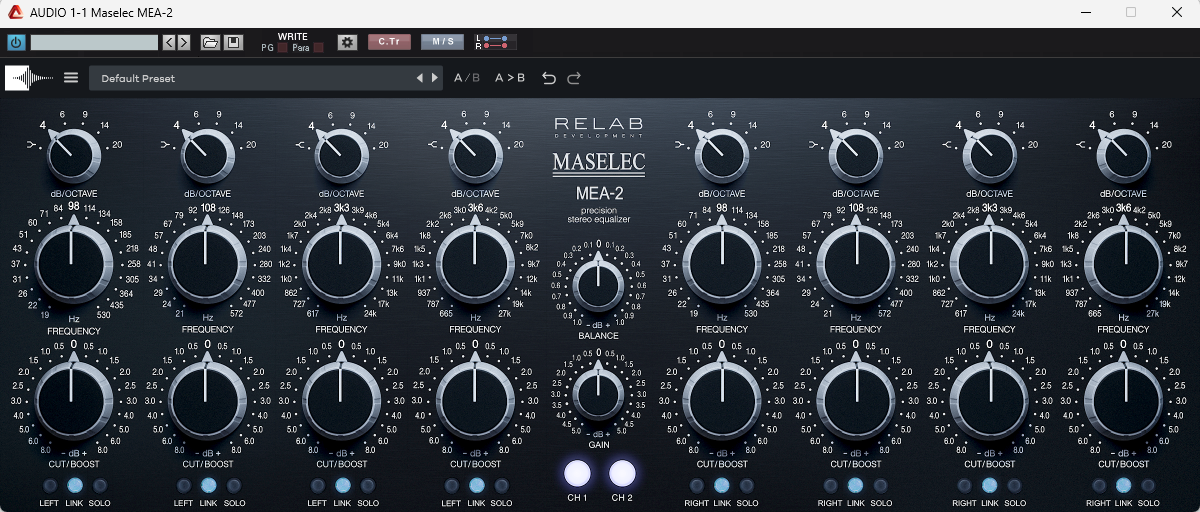Click the redo arrow icon

(x=574, y=78)
